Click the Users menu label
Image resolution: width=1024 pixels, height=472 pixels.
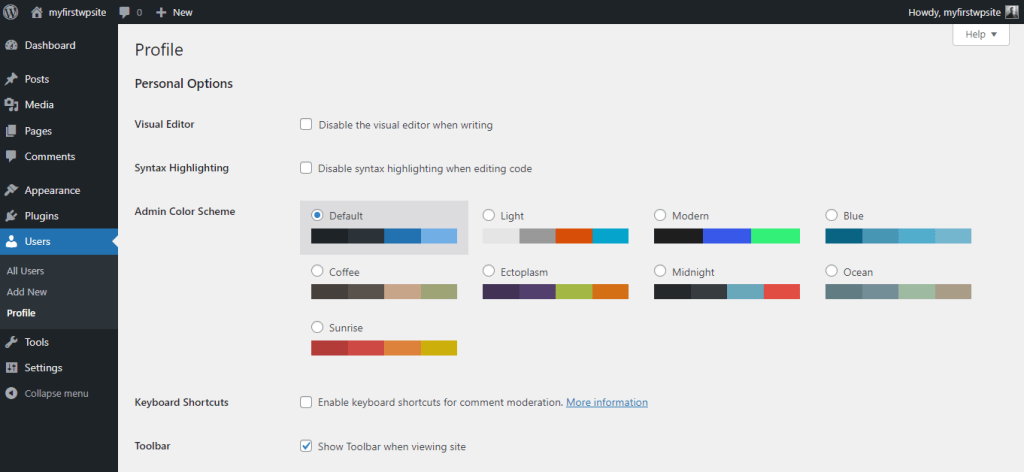(x=37, y=242)
